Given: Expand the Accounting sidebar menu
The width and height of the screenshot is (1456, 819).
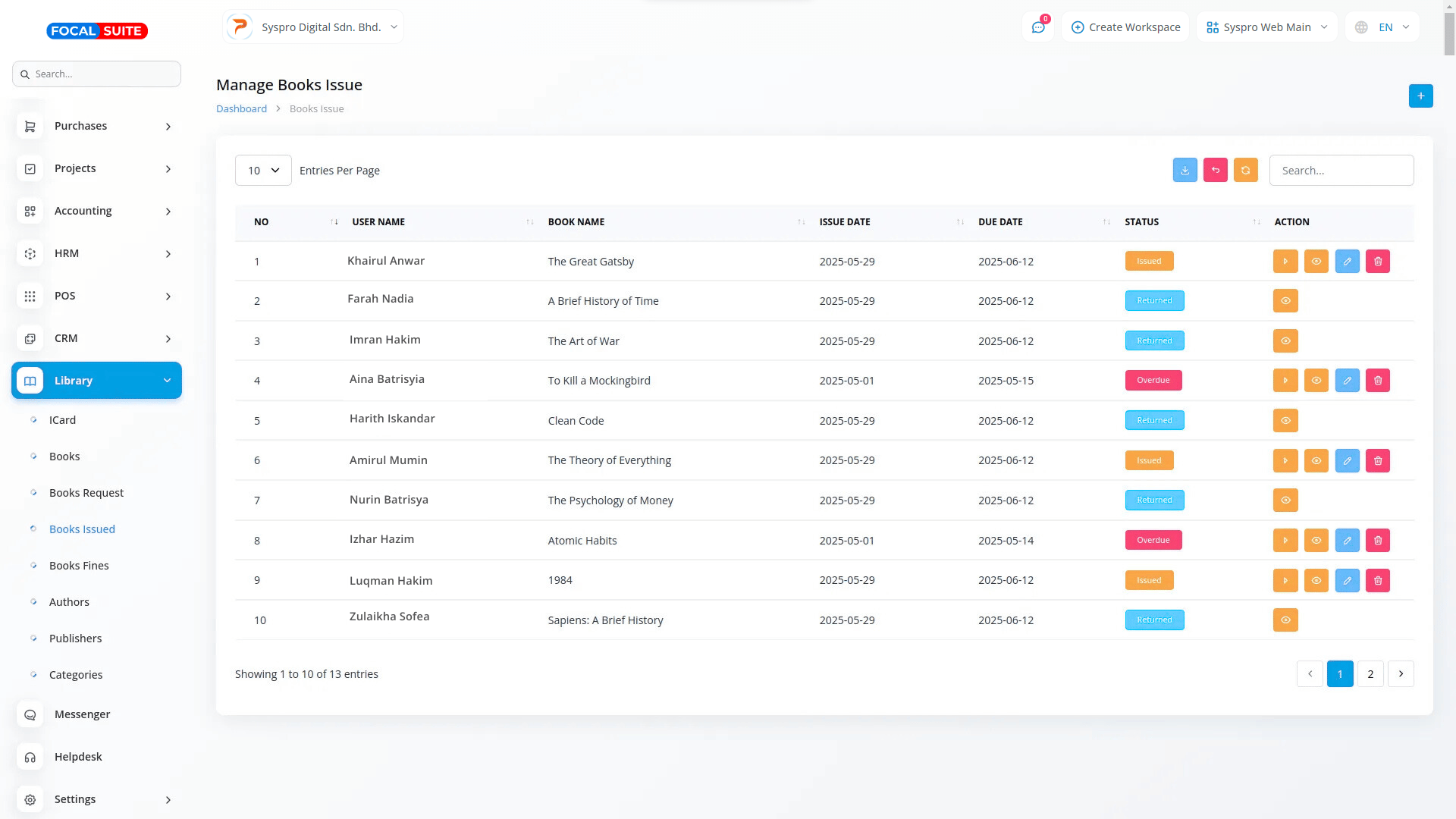Looking at the screenshot, I should point(96,211).
